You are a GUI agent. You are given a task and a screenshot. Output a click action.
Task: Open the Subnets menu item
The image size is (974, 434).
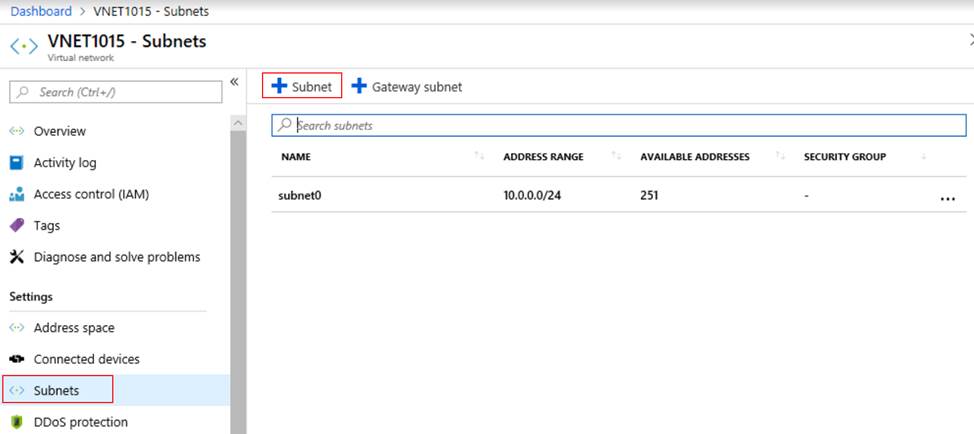56,390
